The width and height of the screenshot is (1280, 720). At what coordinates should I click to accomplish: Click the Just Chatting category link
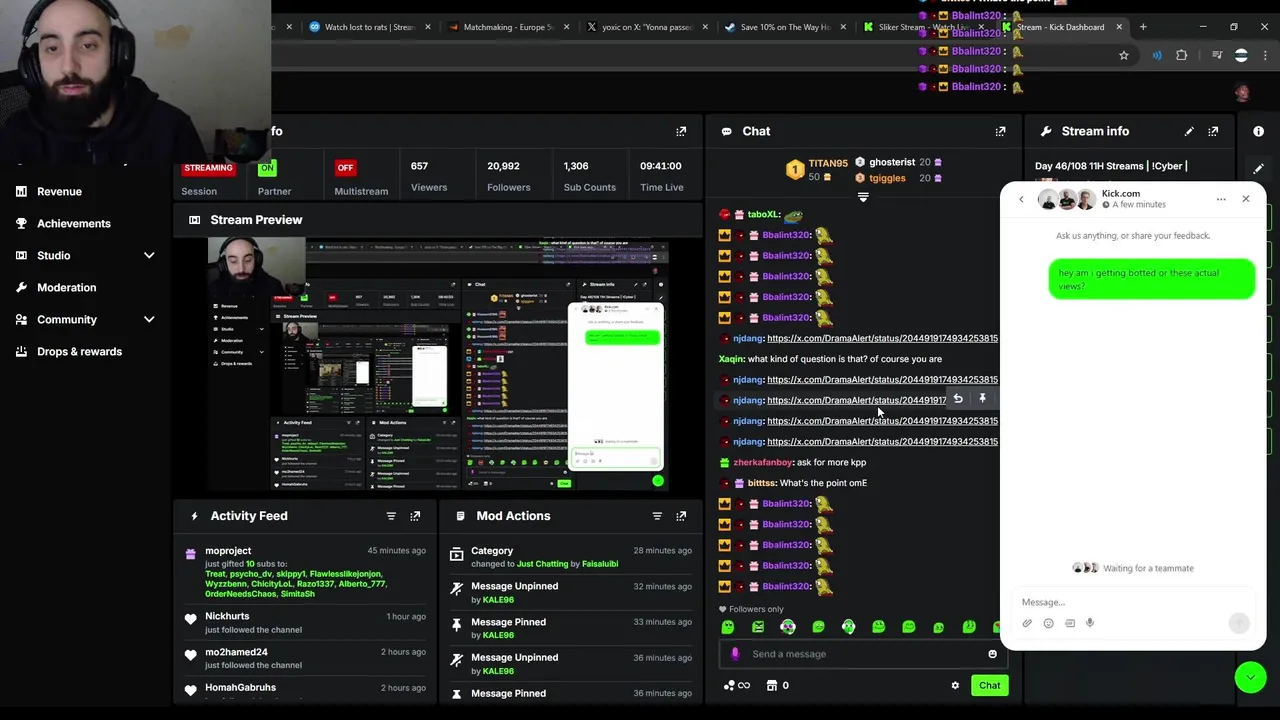pos(542,564)
